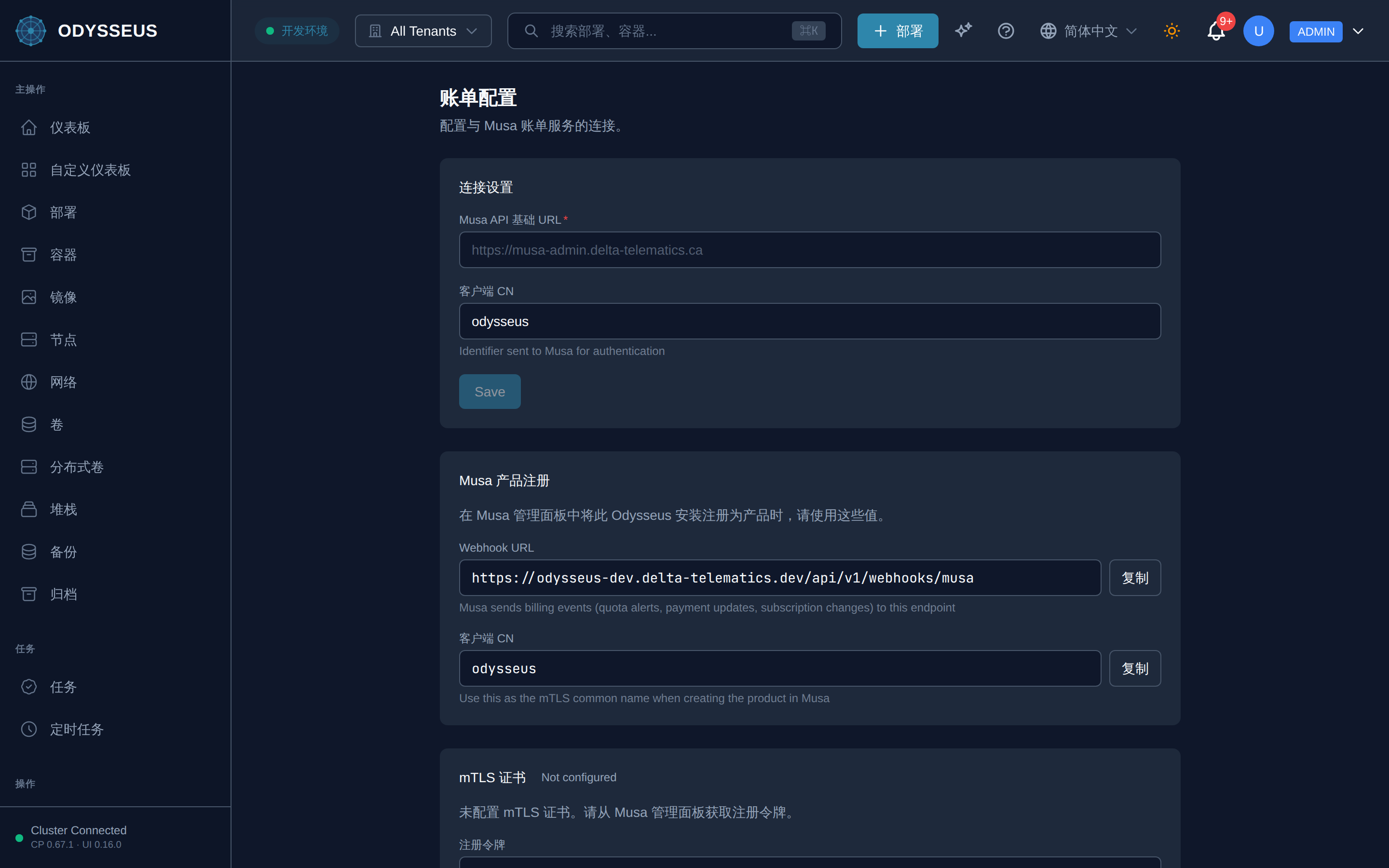Click the Cluster Connected status

pyautogui.click(x=78, y=830)
